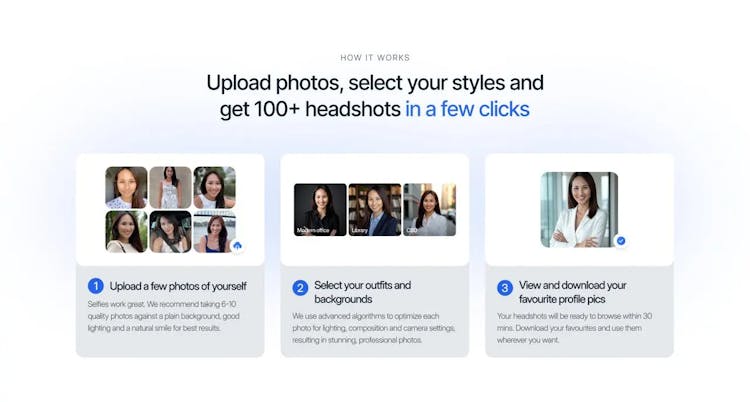
Task: Click the "Selfies work great" description text
Action: 164,316
